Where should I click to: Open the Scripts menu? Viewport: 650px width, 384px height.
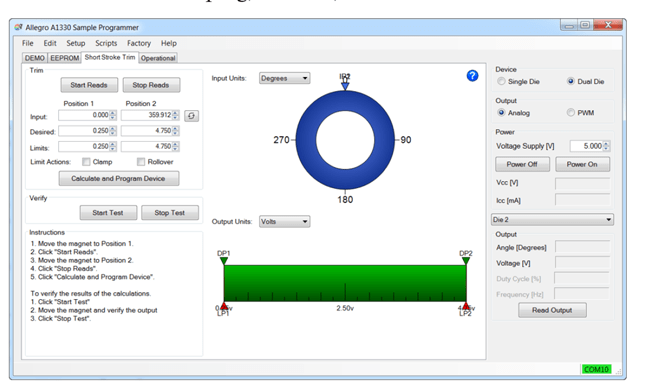106,43
